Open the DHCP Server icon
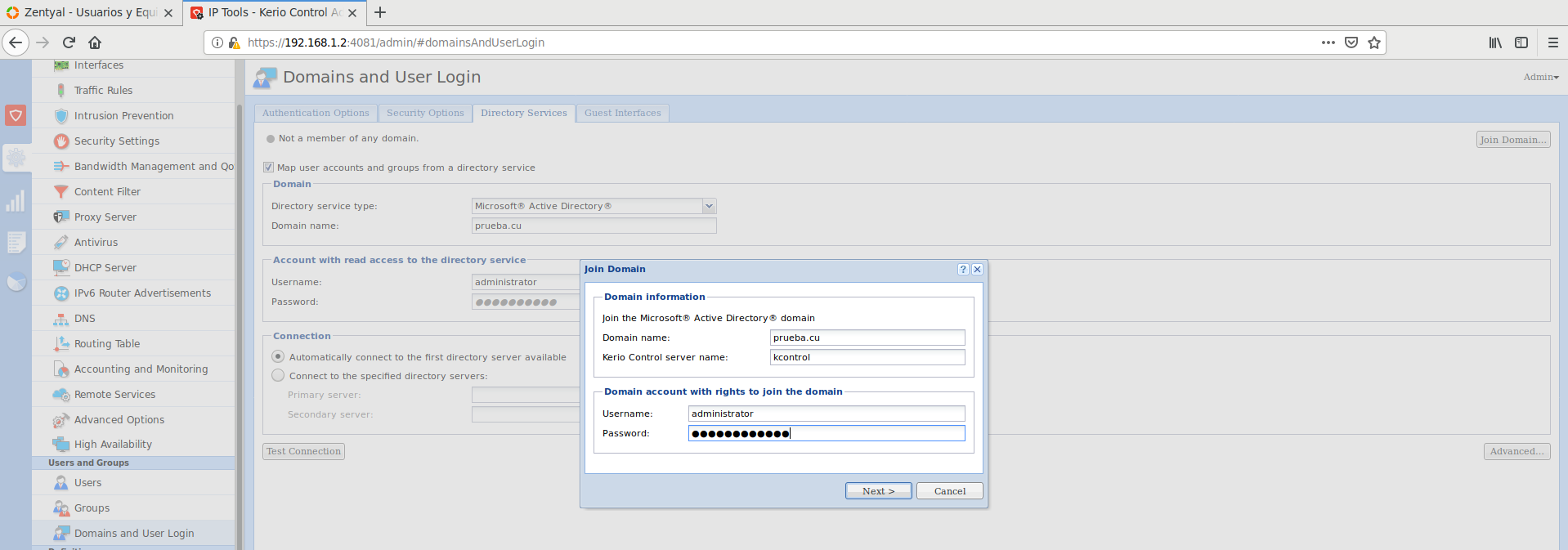 click(x=61, y=267)
